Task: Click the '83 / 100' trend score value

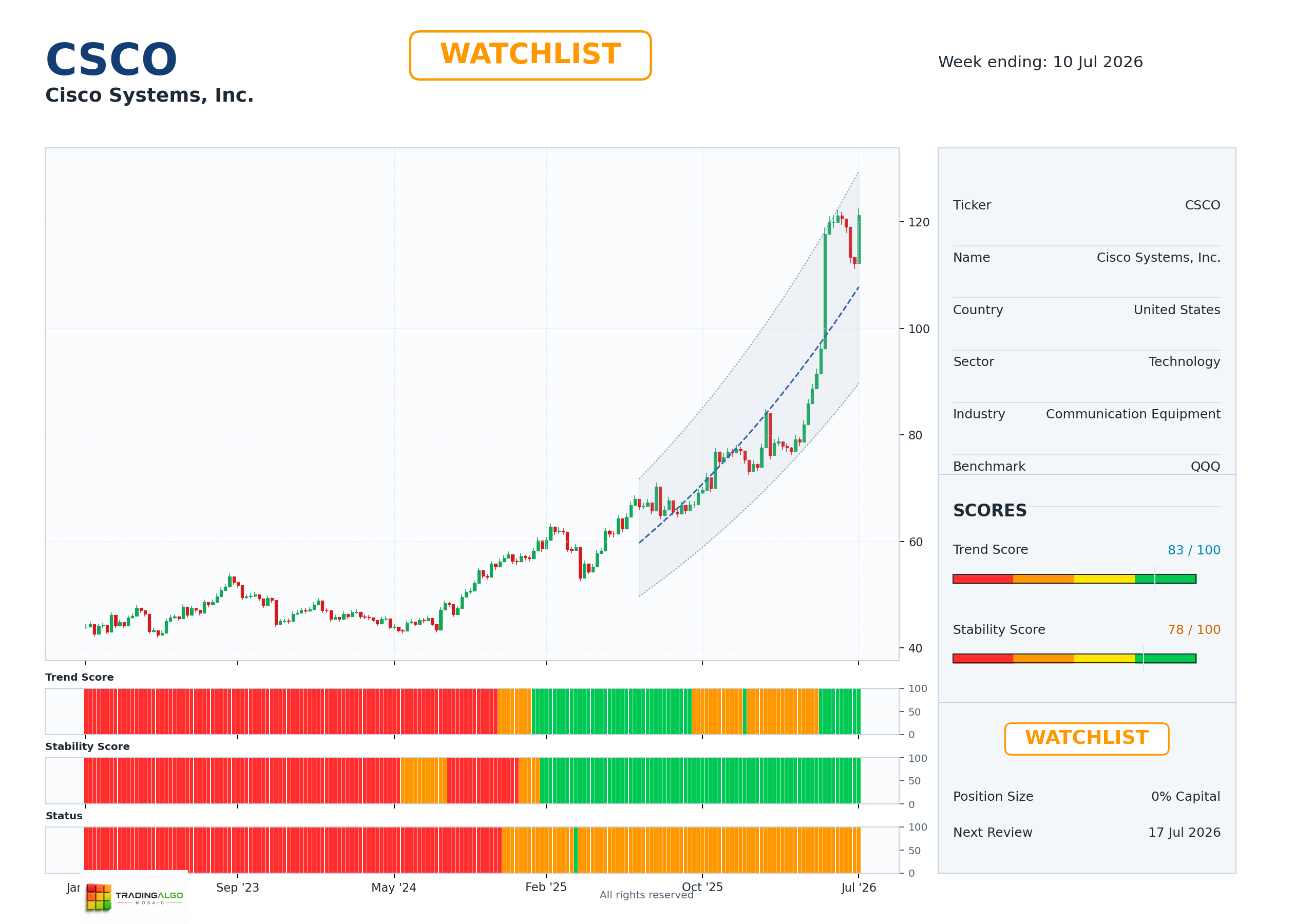Action: (x=1194, y=550)
